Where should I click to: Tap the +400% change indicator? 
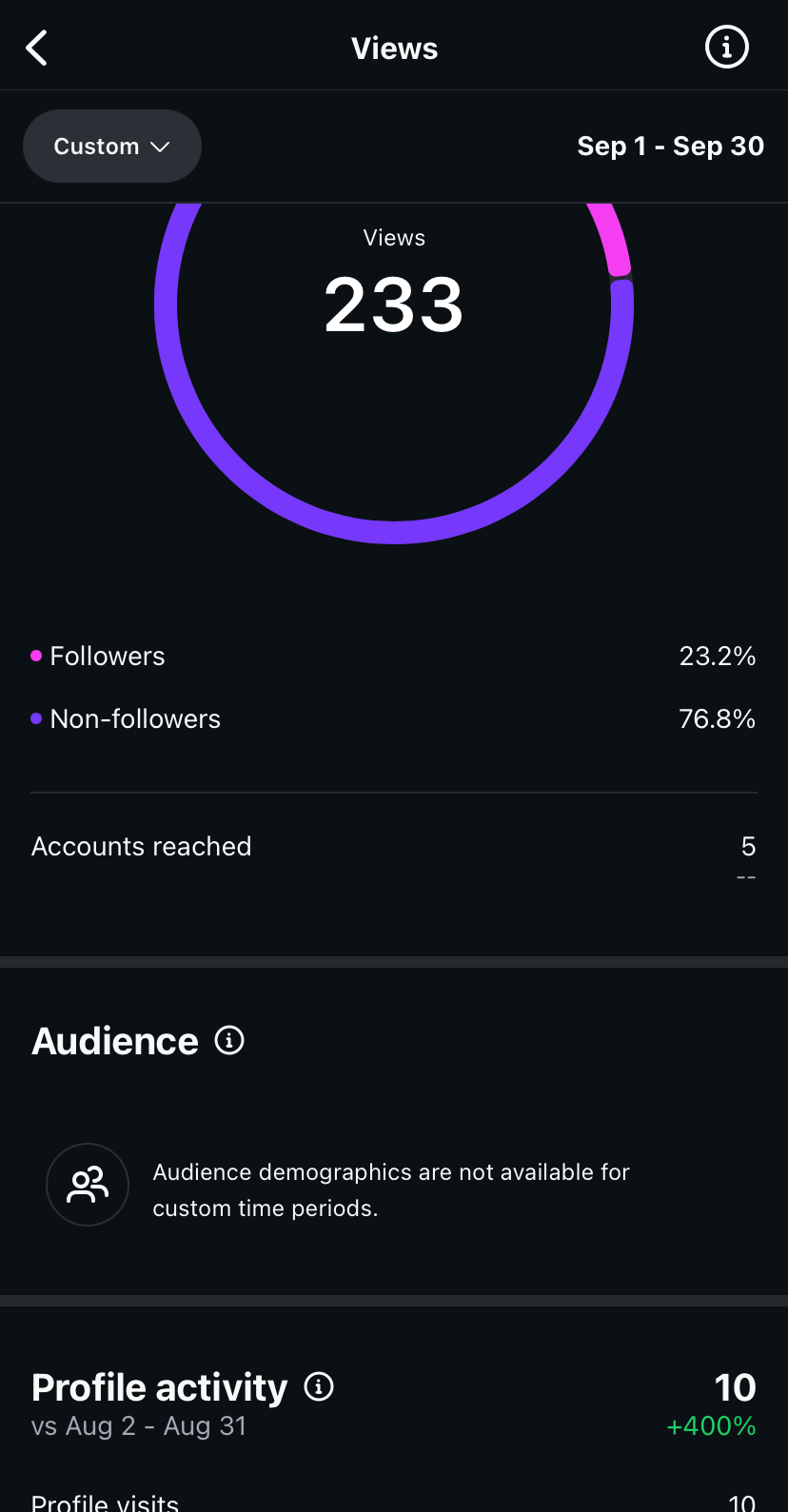[711, 1425]
